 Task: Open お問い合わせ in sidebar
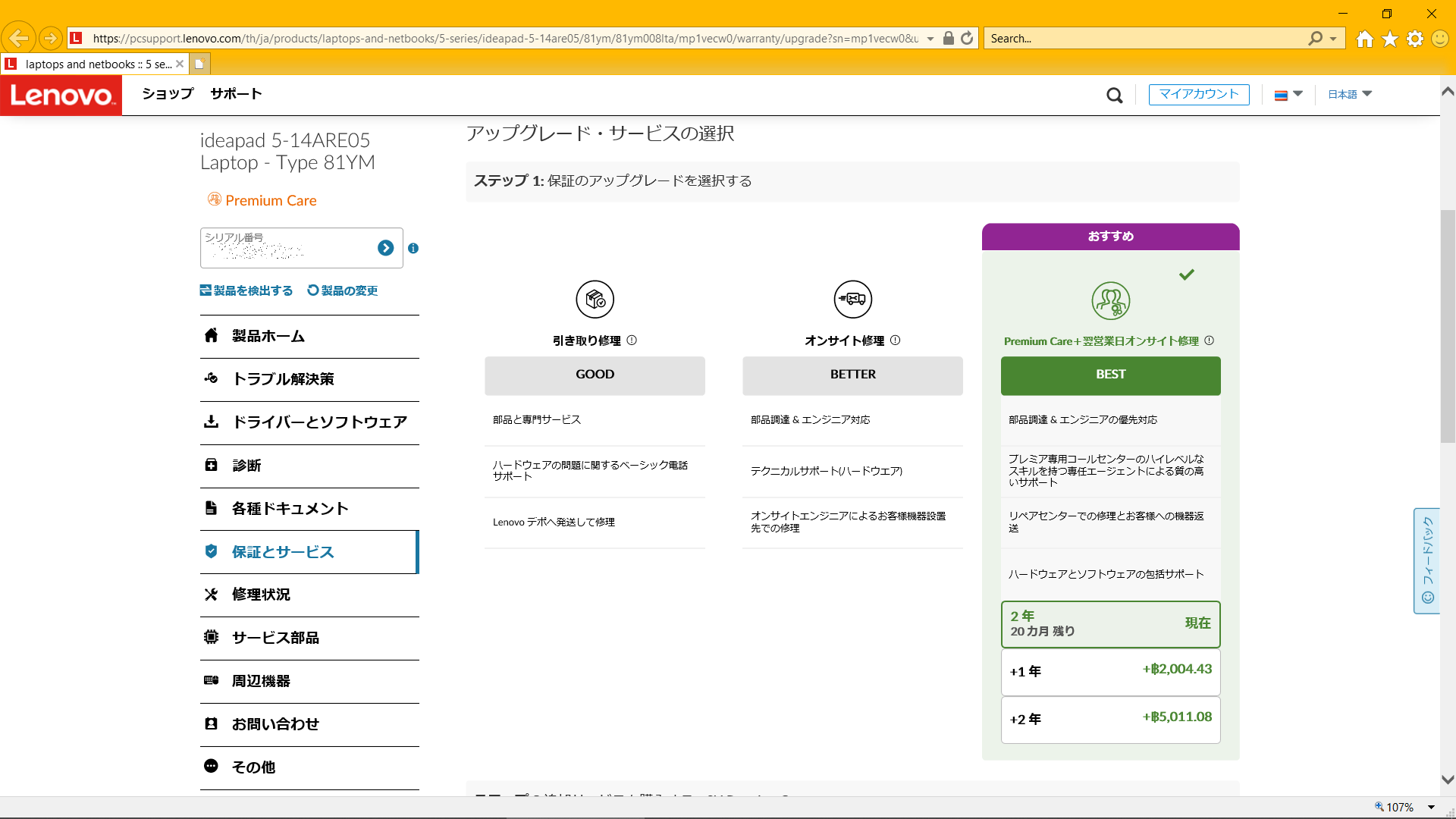point(309,724)
